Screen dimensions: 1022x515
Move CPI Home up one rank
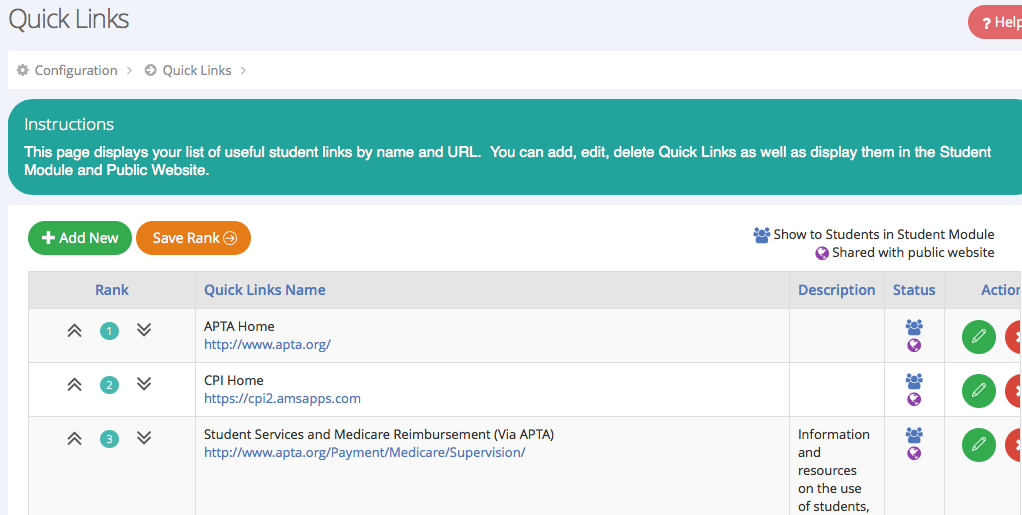coord(74,385)
